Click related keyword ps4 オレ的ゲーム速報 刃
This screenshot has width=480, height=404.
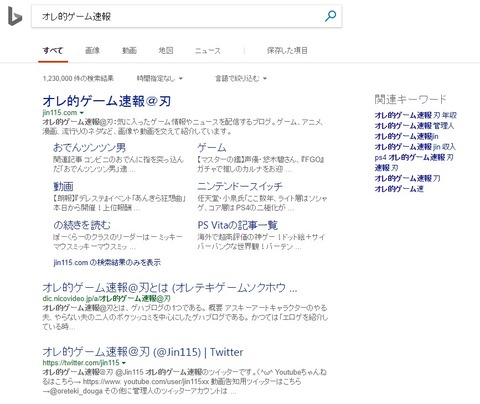click(x=414, y=157)
